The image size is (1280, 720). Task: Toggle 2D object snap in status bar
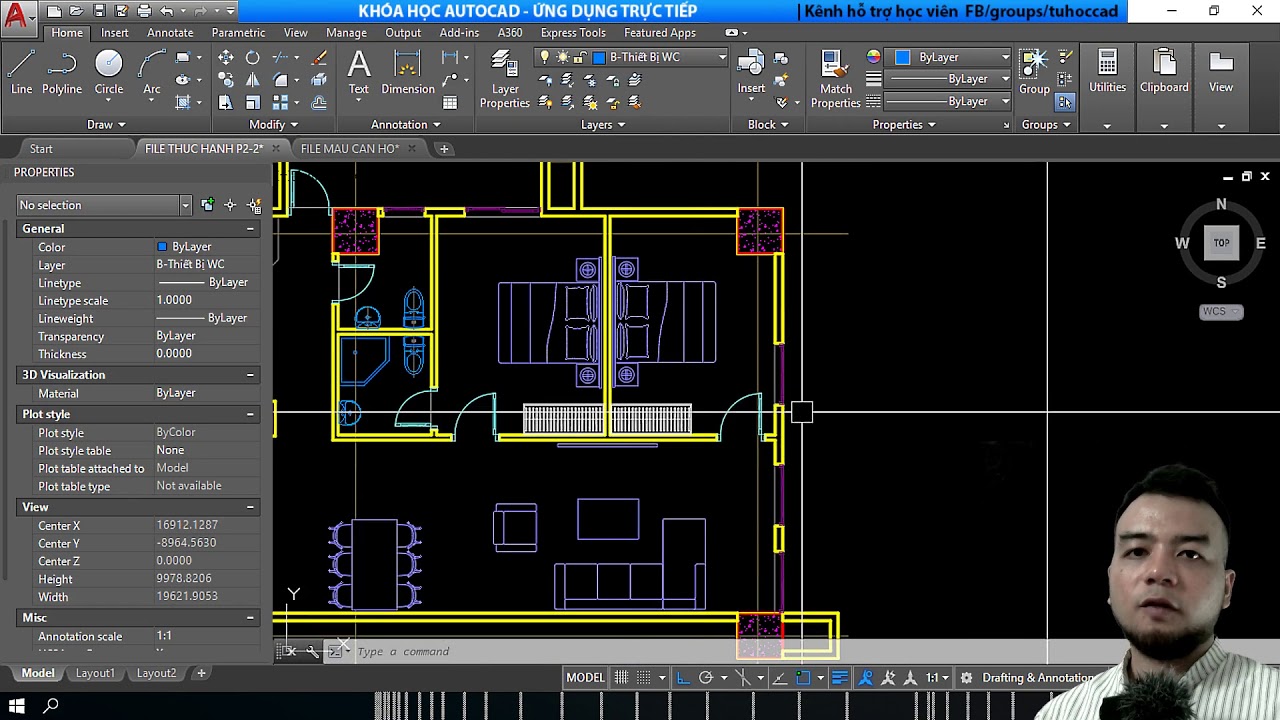803,677
